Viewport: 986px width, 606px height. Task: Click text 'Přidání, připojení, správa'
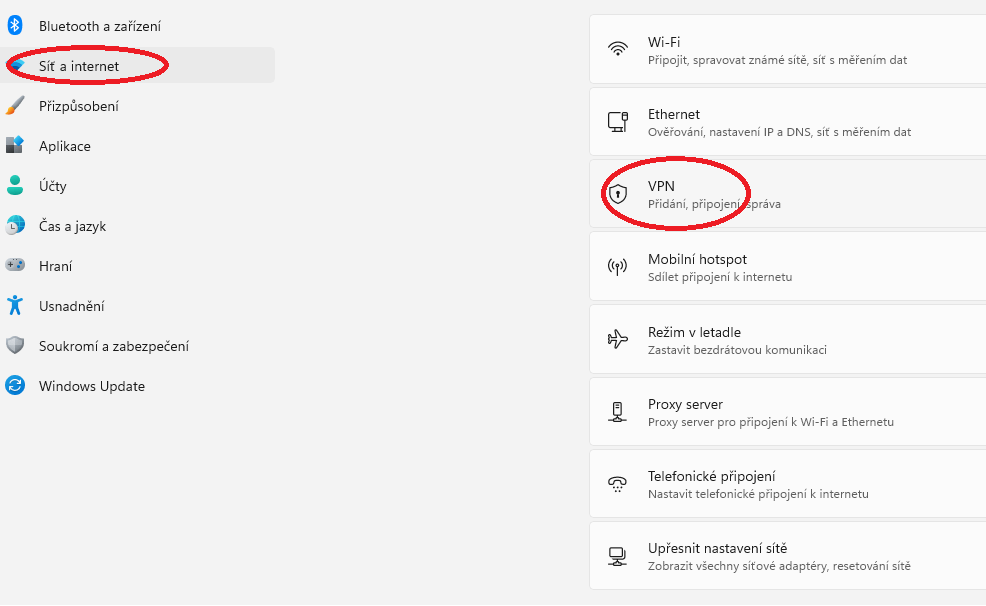pyautogui.click(x=714, y=204)
